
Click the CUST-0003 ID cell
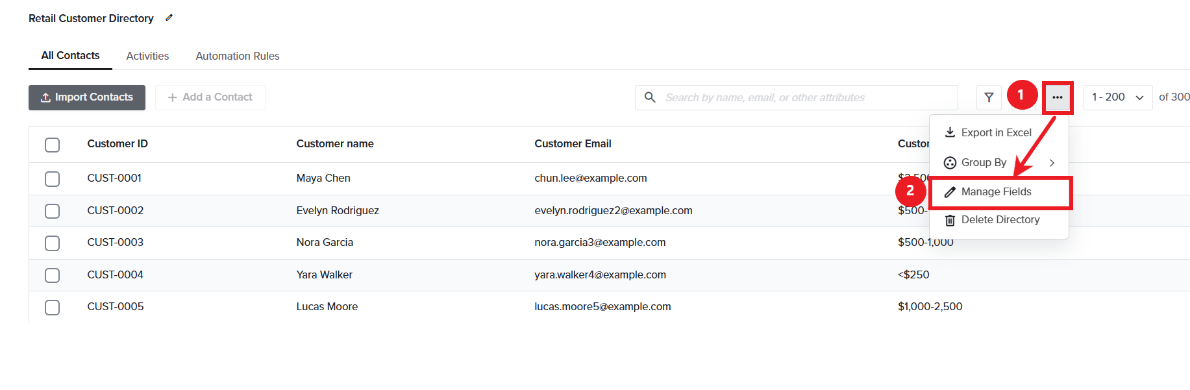[115, 243]
